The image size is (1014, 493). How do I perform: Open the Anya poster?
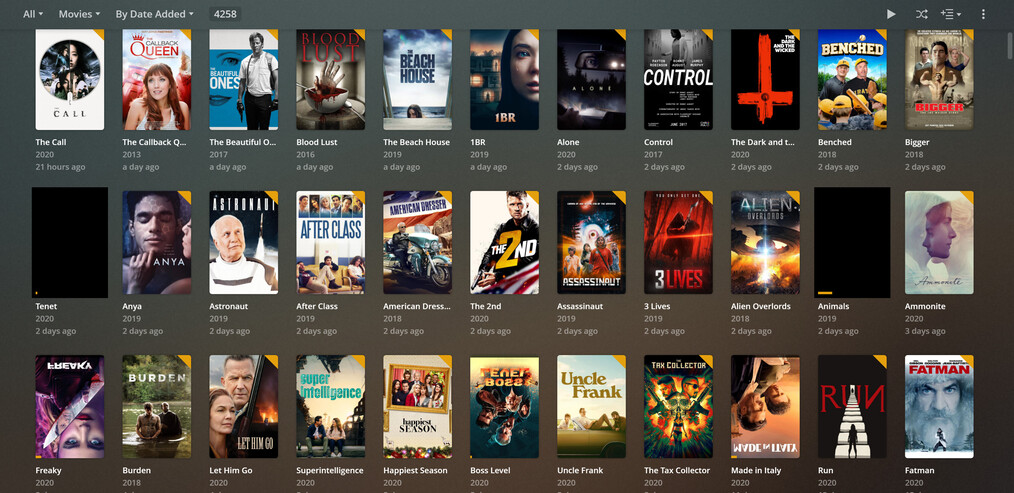tap(156, 243)
